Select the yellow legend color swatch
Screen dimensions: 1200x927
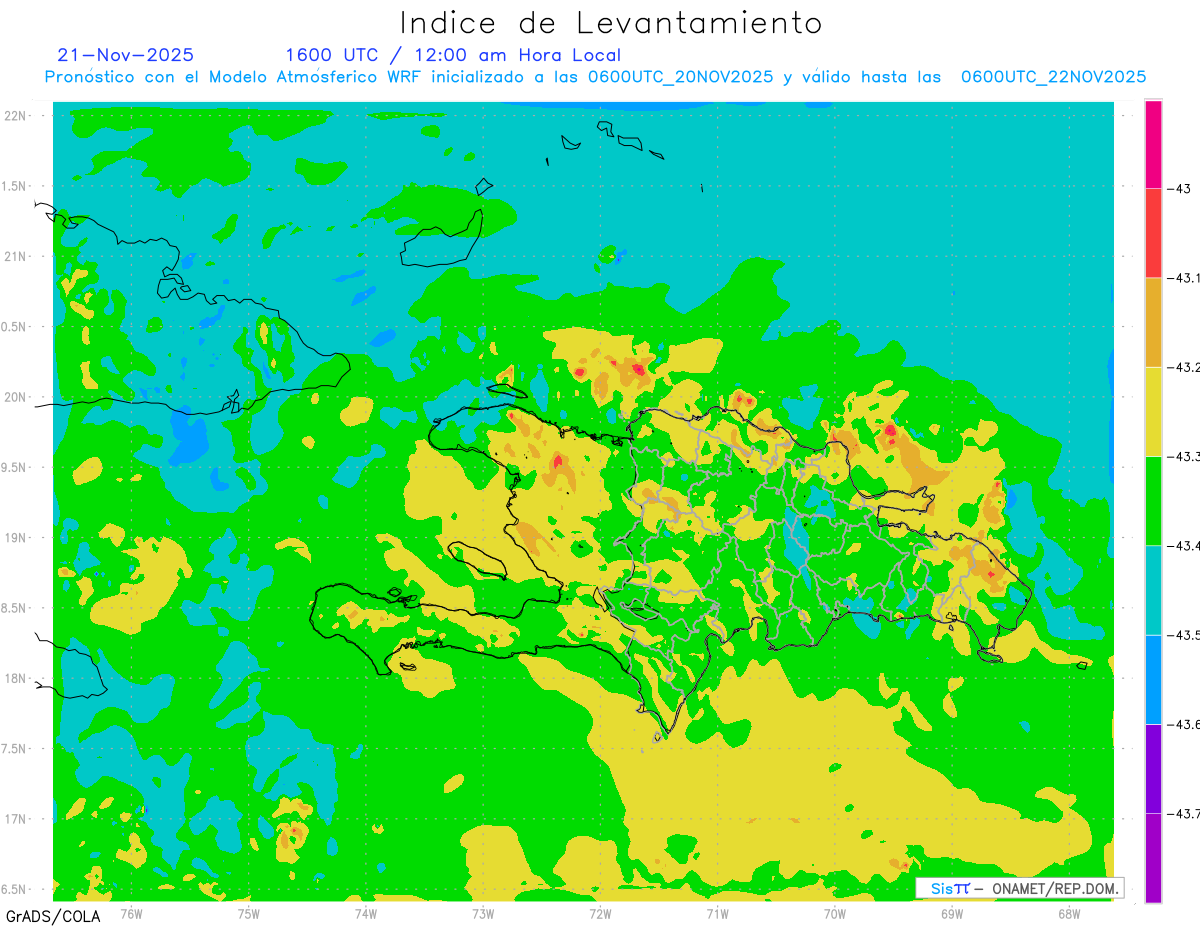(x=1153, y=411)
